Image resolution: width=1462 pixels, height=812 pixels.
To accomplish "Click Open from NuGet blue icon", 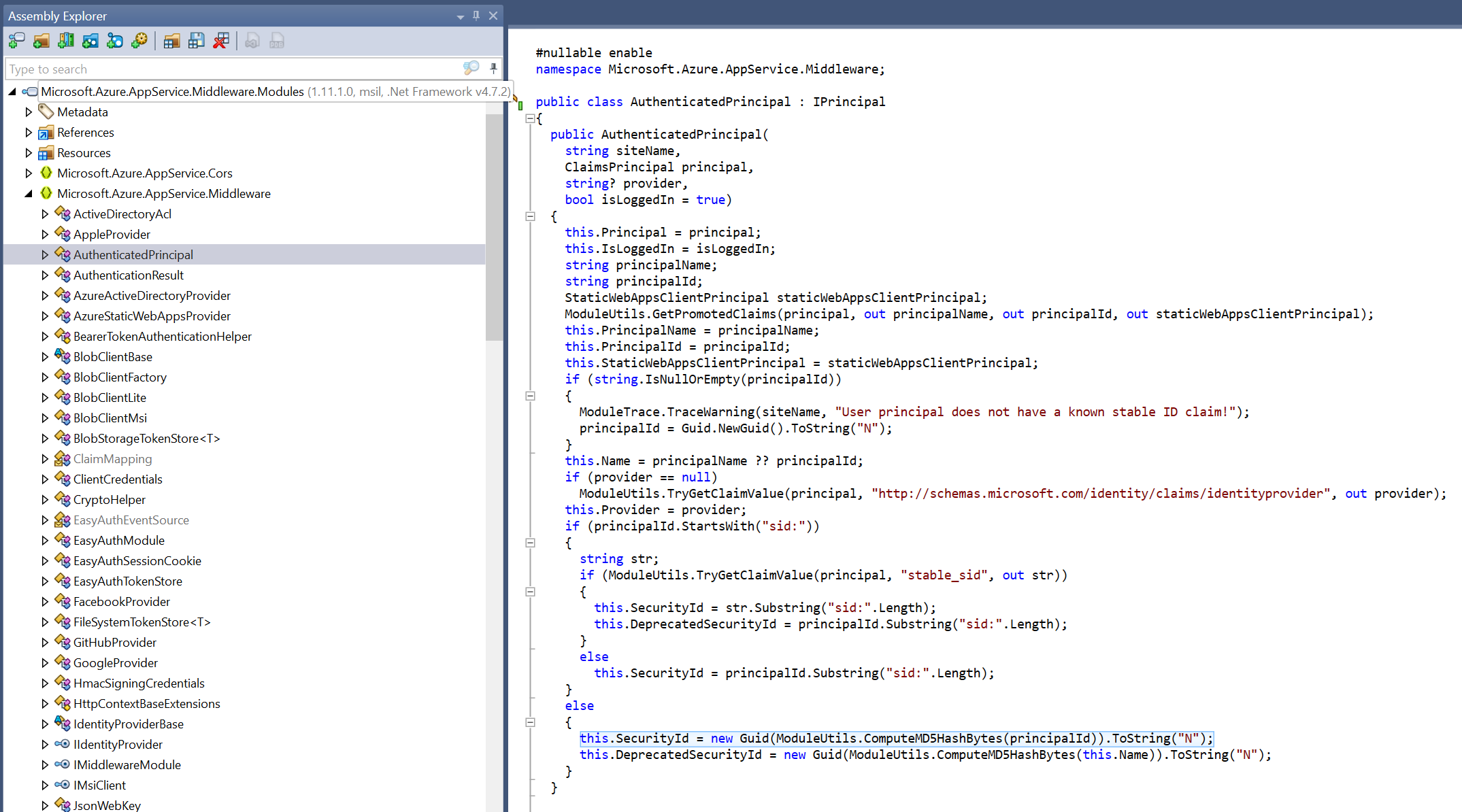I will click(115, 41).
